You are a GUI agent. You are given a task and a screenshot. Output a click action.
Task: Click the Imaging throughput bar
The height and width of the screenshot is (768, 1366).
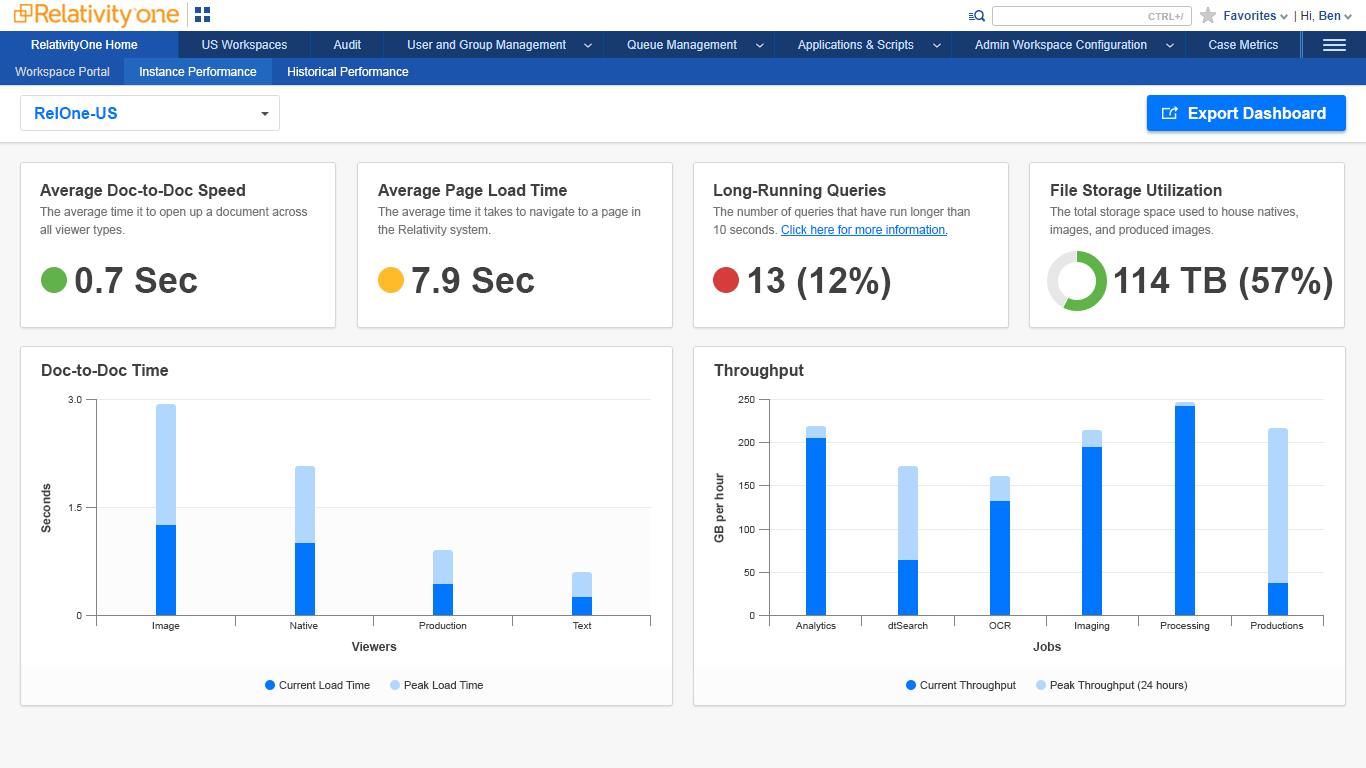tap(1092, 523)
